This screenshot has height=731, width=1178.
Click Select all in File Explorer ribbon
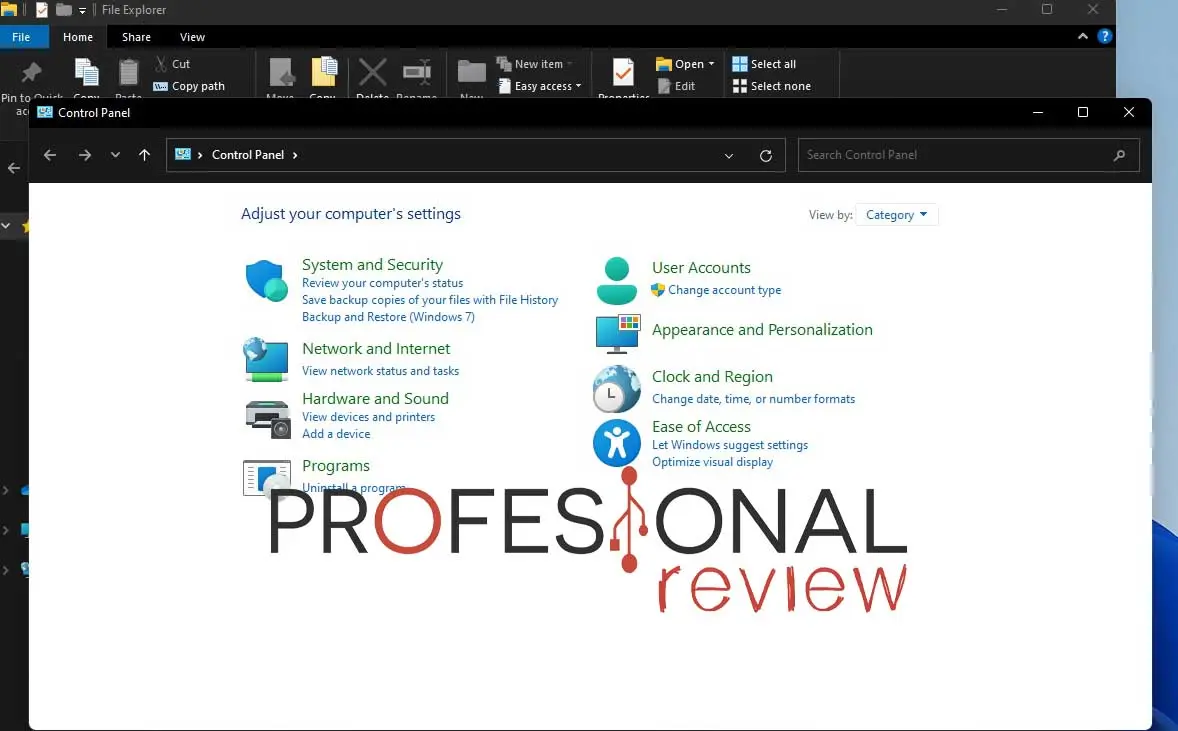click(764, 64)
